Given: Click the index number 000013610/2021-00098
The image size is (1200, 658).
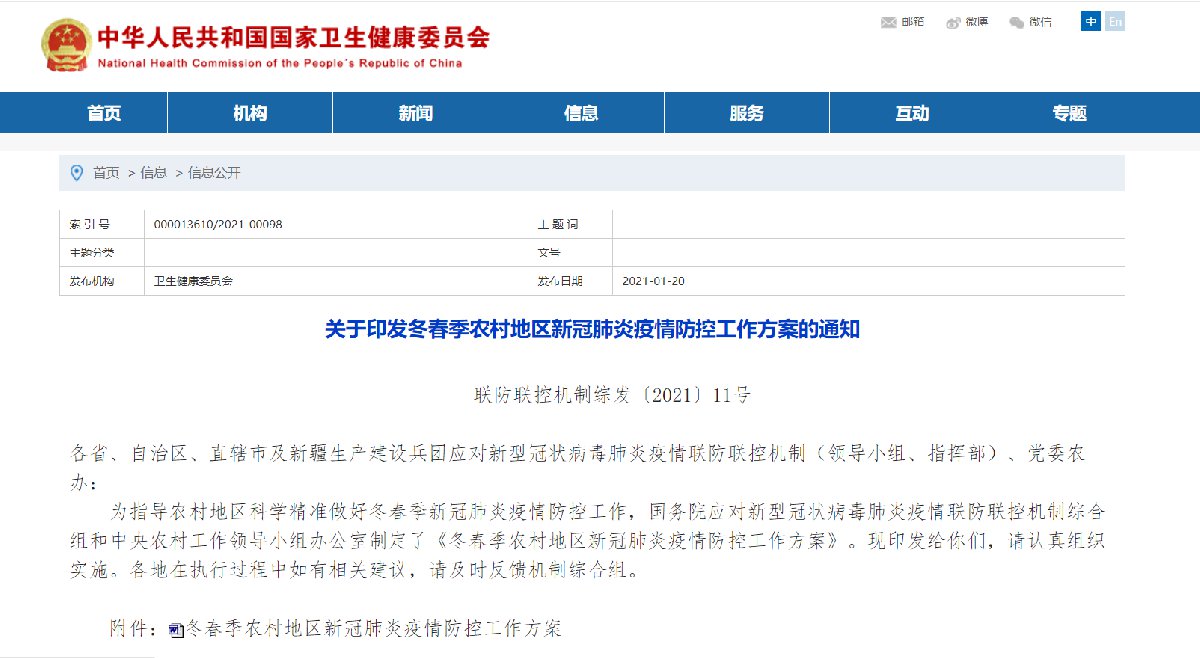Looking at the screenshot, I should 218,224.
